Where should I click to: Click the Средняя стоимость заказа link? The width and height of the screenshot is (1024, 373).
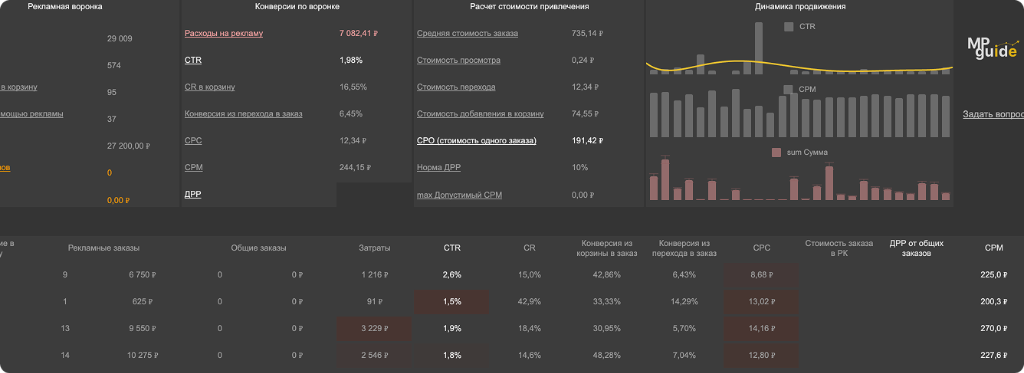[468, 33]
